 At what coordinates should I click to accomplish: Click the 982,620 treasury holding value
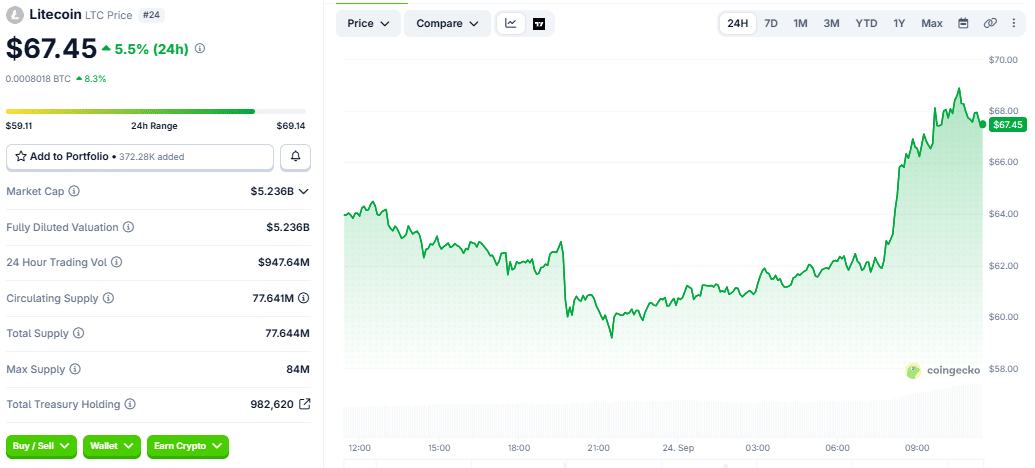pyautogui.click(x=271, y=404)
